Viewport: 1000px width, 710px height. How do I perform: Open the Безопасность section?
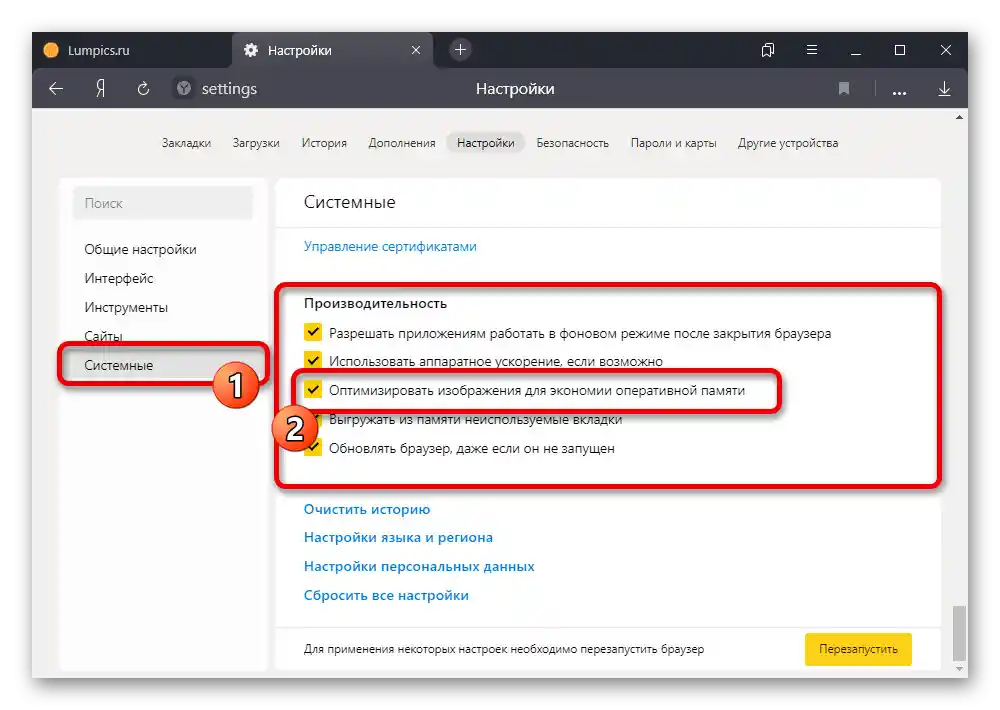(x=573, y=143)
